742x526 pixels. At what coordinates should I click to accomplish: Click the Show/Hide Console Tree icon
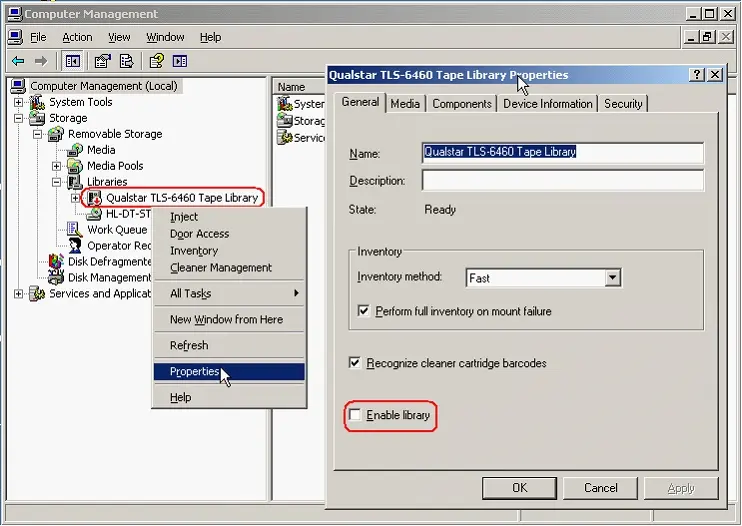(x=73, y=61)
